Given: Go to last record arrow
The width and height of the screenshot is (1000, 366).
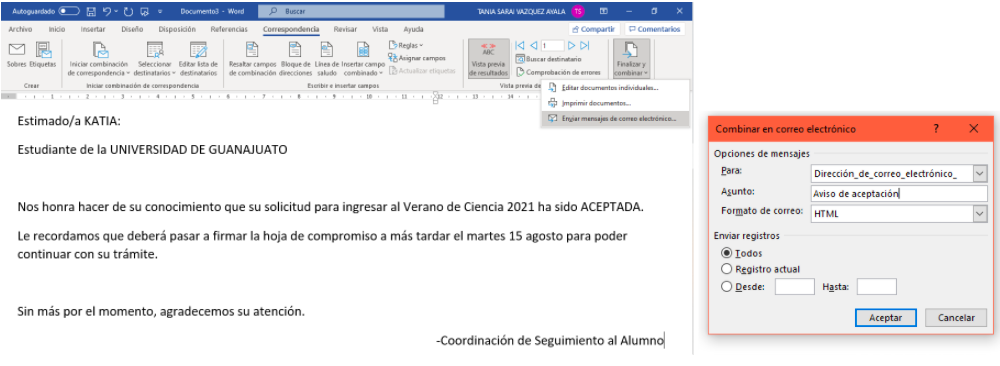Looking at the screenshot, I should pyautogui.click(x=585, y=45).
